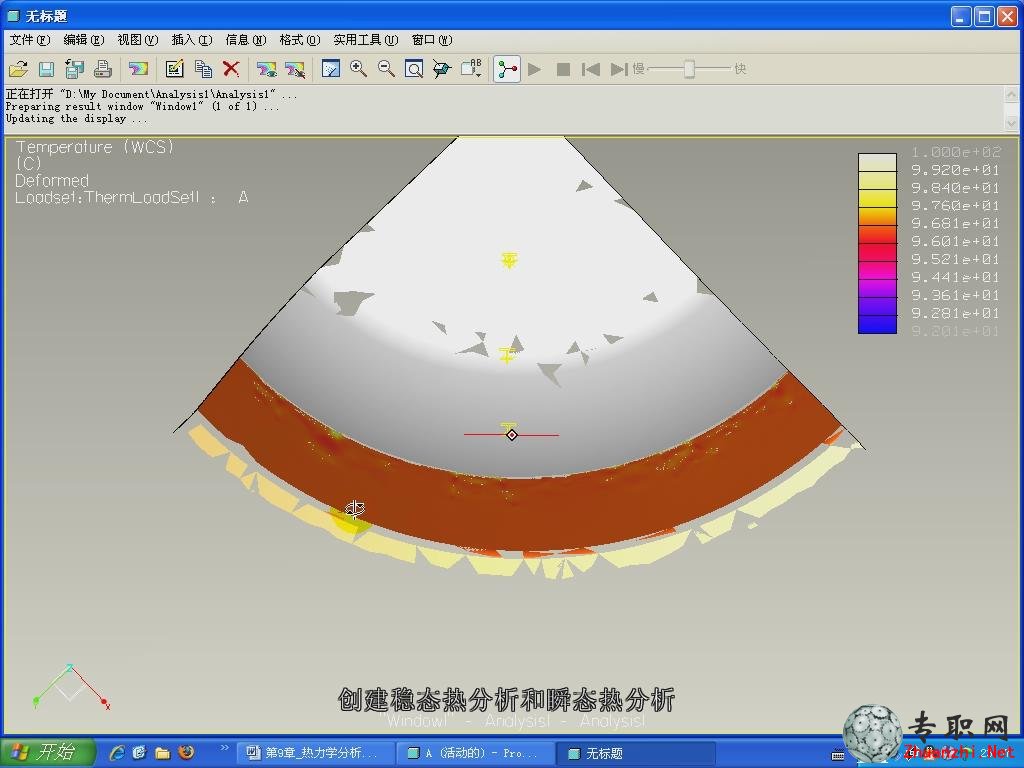Click the message log scroll-down arrow
The width and height of the screenshot is (1024, 768).
(1011, 123)
